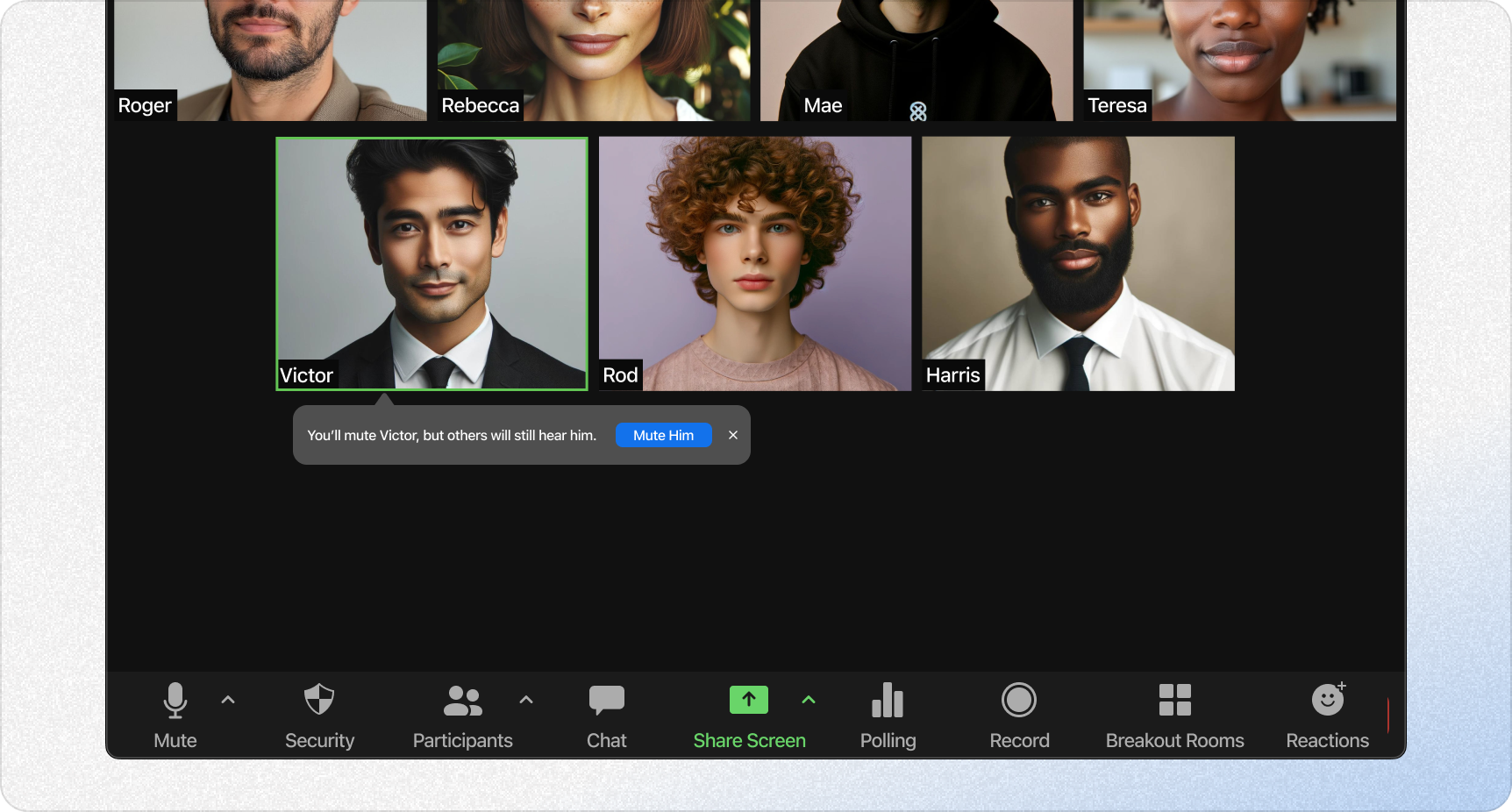Viewport: 1512px width, 812px height.
Task: Select Harris's video tile
Action: click(x=1078, y=263)
